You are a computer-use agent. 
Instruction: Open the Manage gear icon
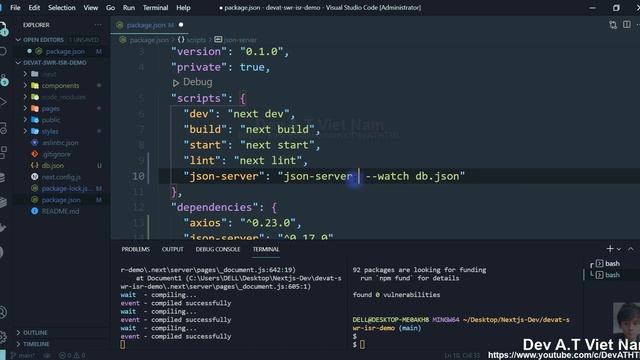click(3, 336)
